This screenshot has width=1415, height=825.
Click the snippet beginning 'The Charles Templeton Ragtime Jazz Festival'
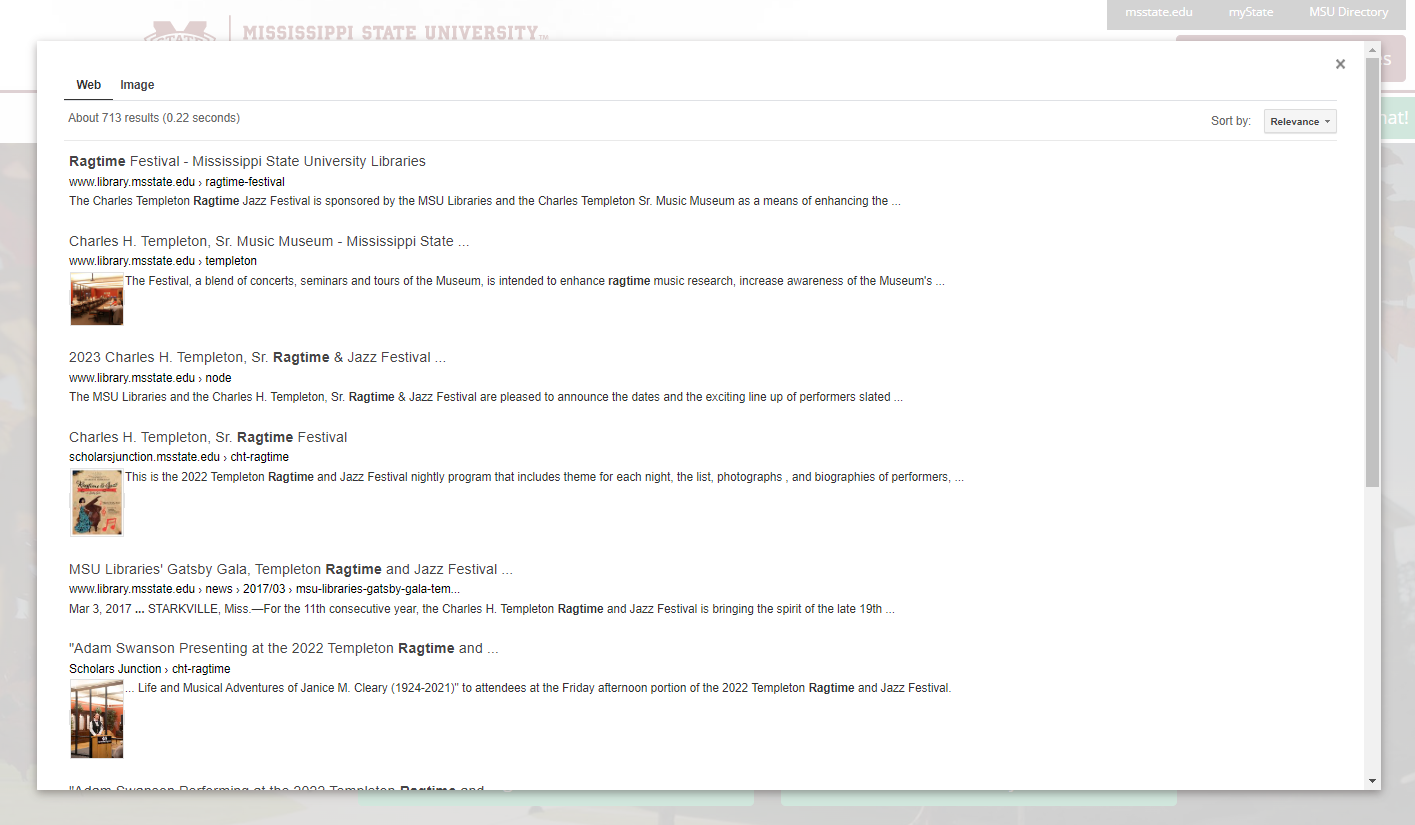(485, 201)
